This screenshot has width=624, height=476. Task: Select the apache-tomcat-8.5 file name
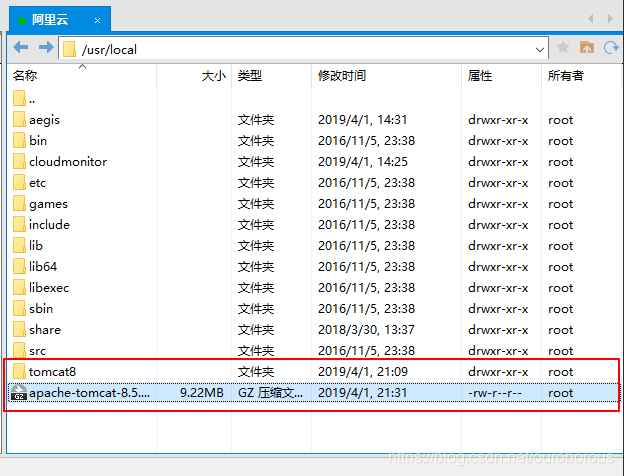(x=90, y=393)
